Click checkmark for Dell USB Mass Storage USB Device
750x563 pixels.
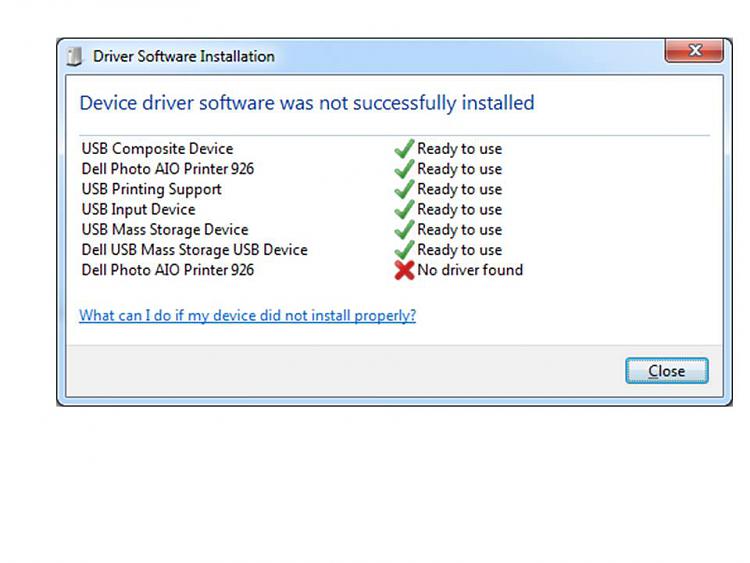click(404, 249)
